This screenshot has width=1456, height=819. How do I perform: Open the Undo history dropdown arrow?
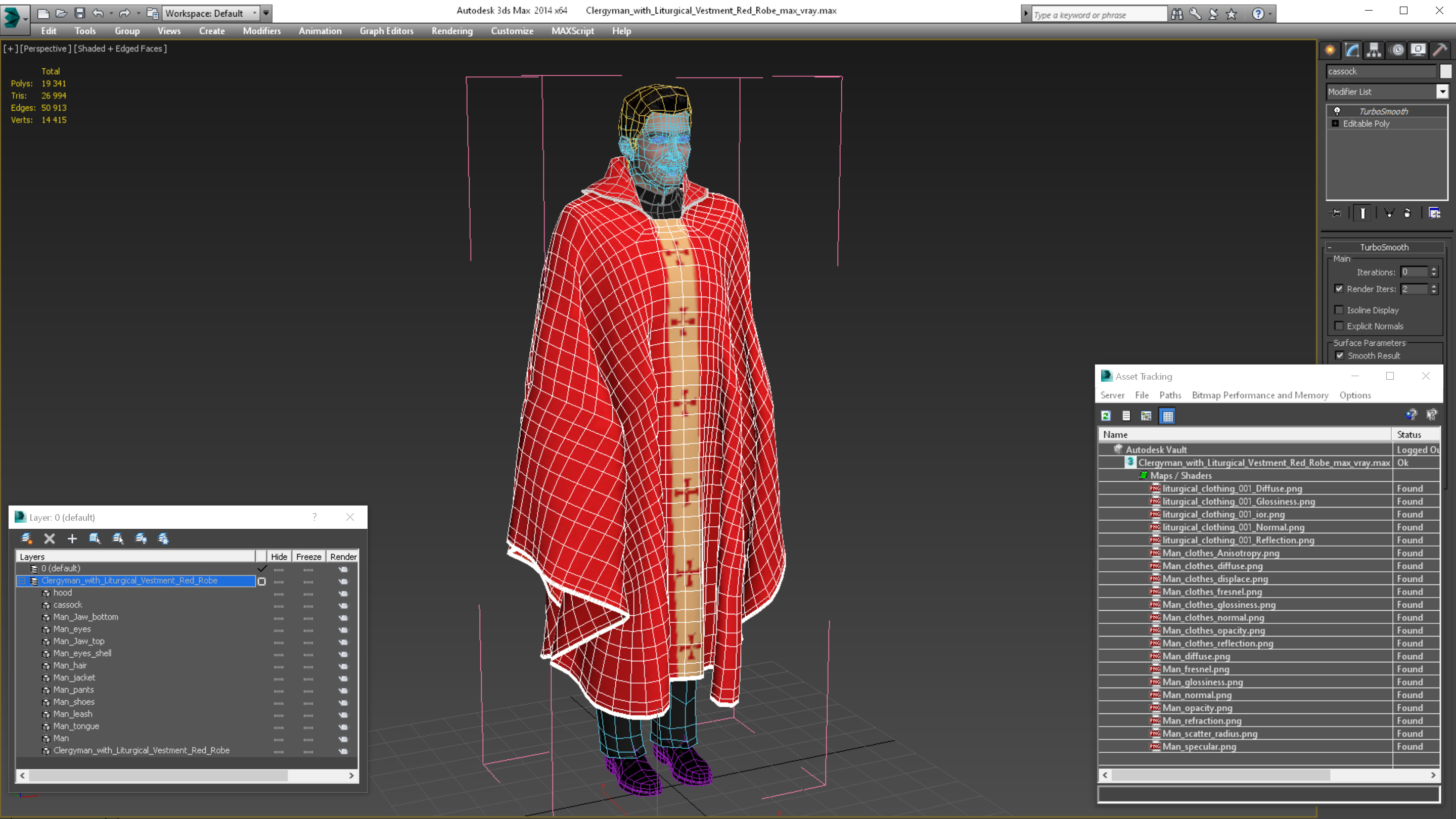(x=111, y=13)
